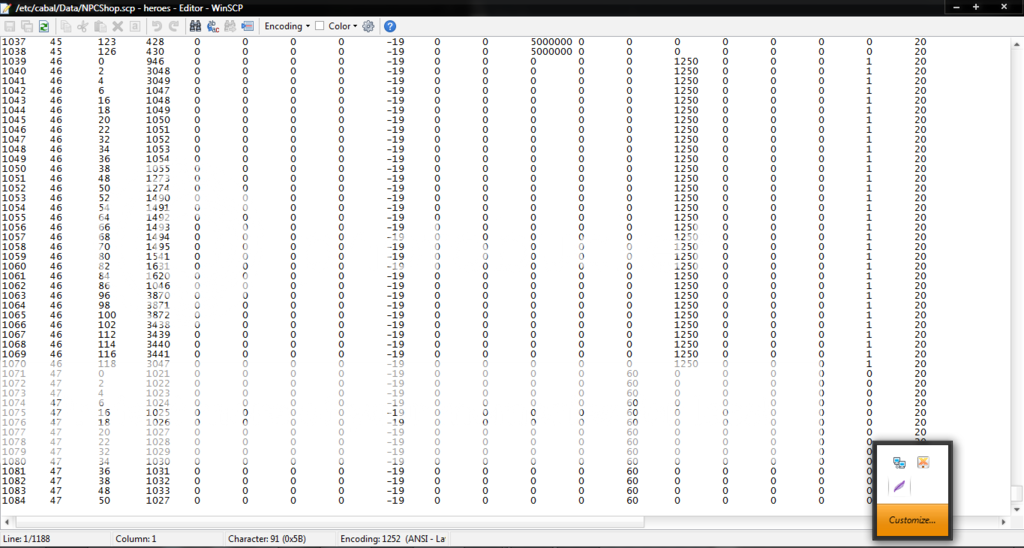Click the Replace text icon
Screen dimensions: 1024x548
pyautogui.click(x=214, y=26)
